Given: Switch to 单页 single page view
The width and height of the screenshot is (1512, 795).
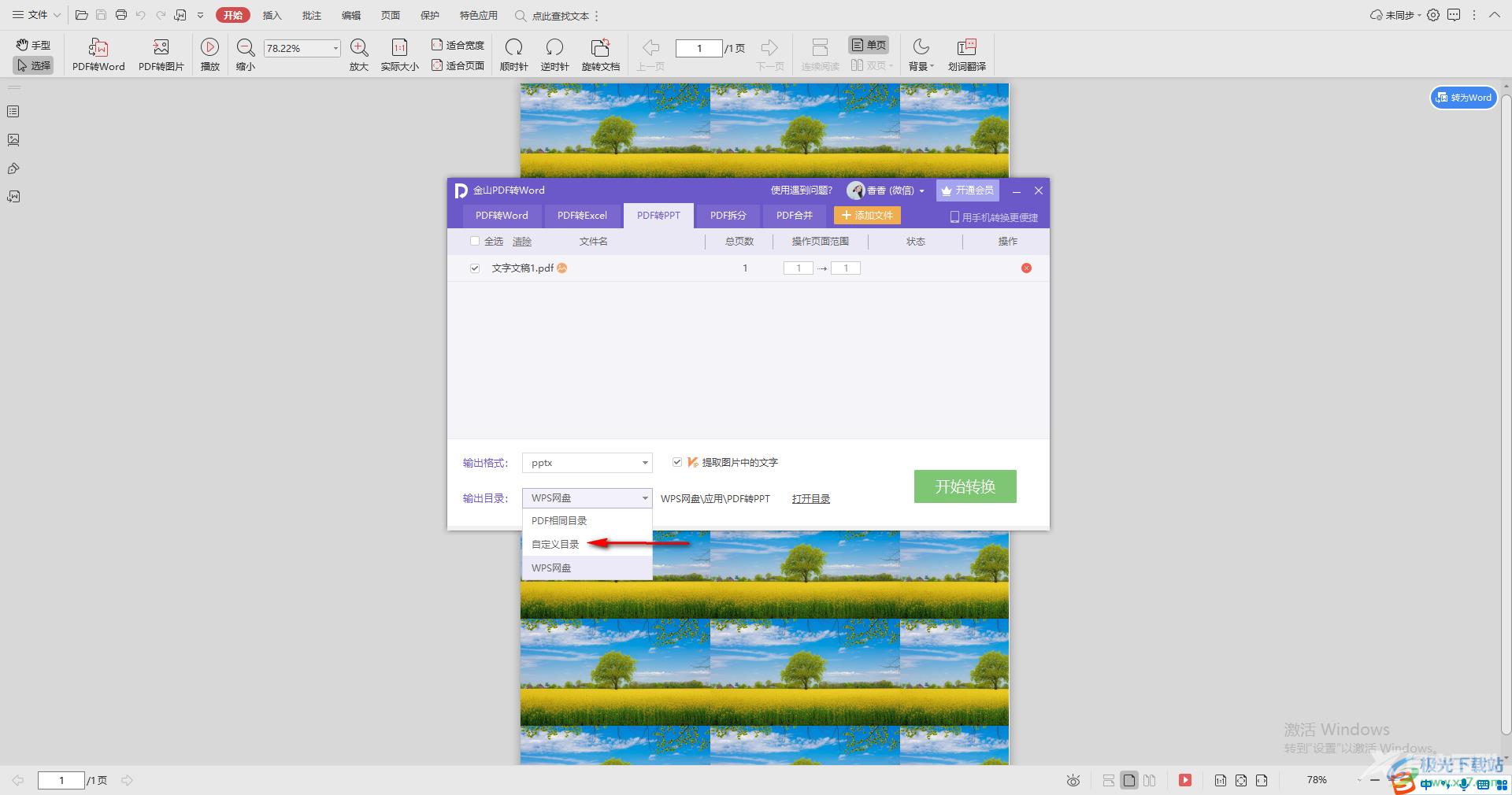Looking at the screenshot, I should pyautogui.click(x=869, y=45).
